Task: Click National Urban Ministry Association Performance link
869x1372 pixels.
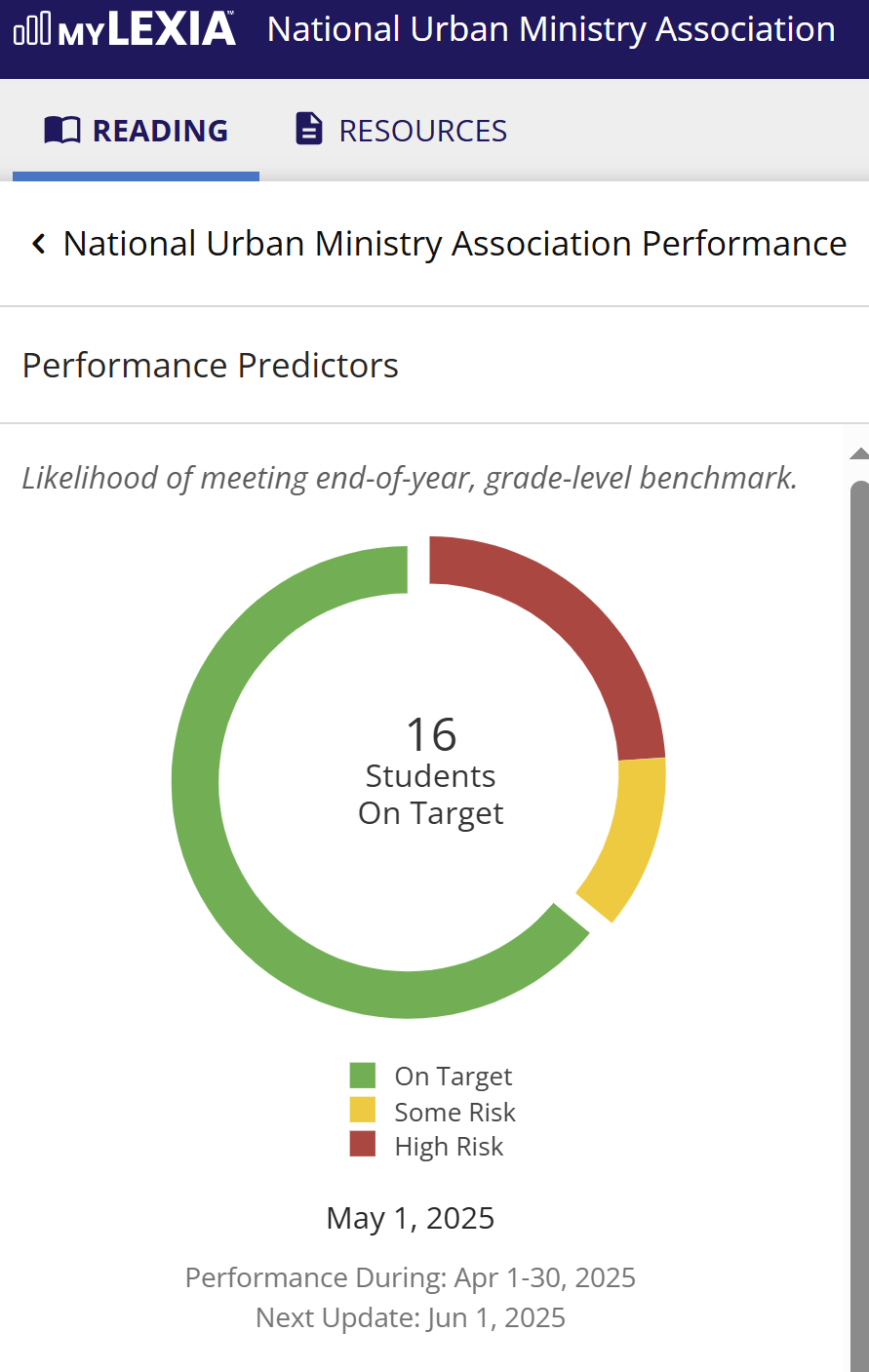Action: pos(454,244)
